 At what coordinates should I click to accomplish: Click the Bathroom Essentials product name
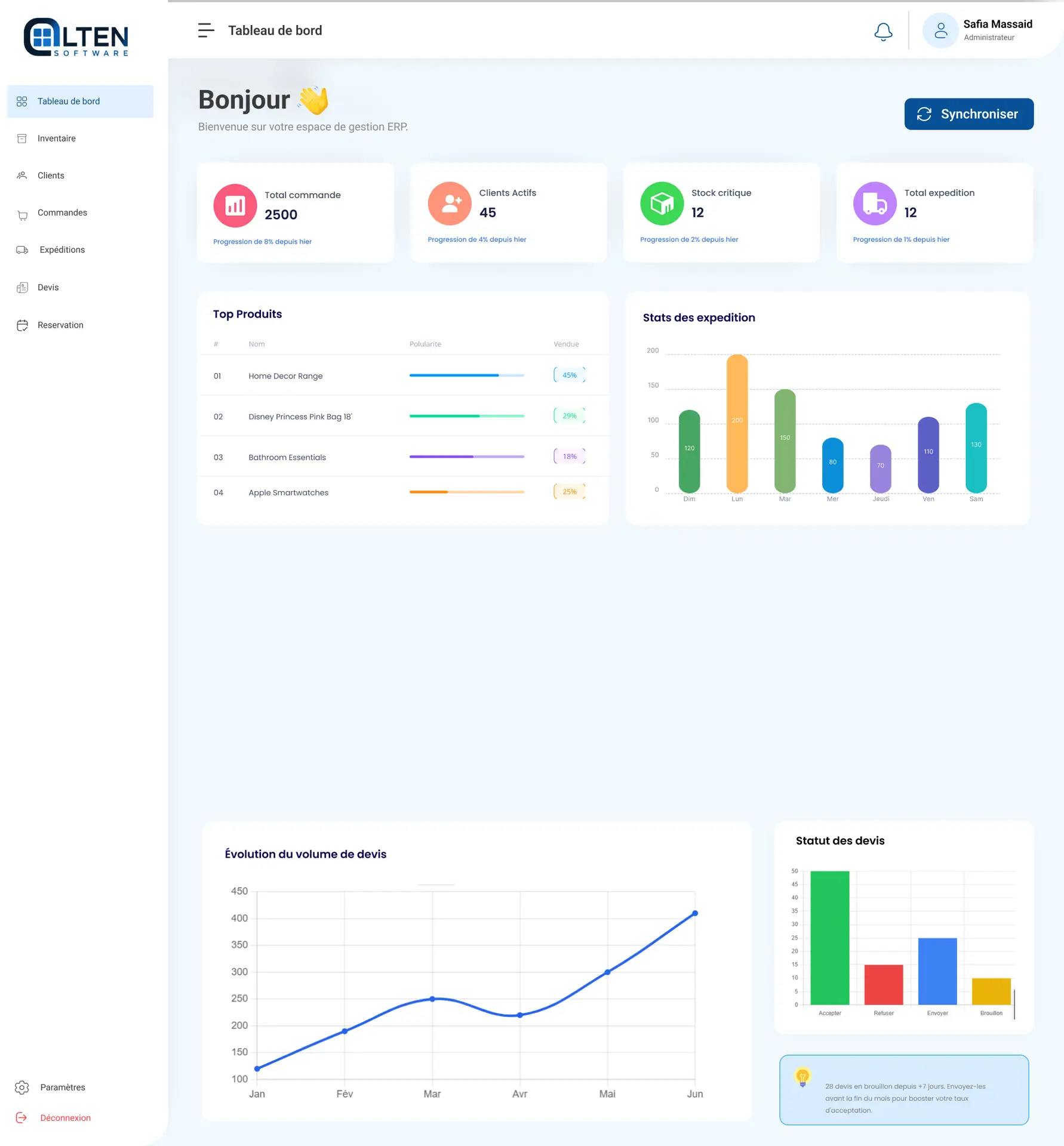click(287, 458)
